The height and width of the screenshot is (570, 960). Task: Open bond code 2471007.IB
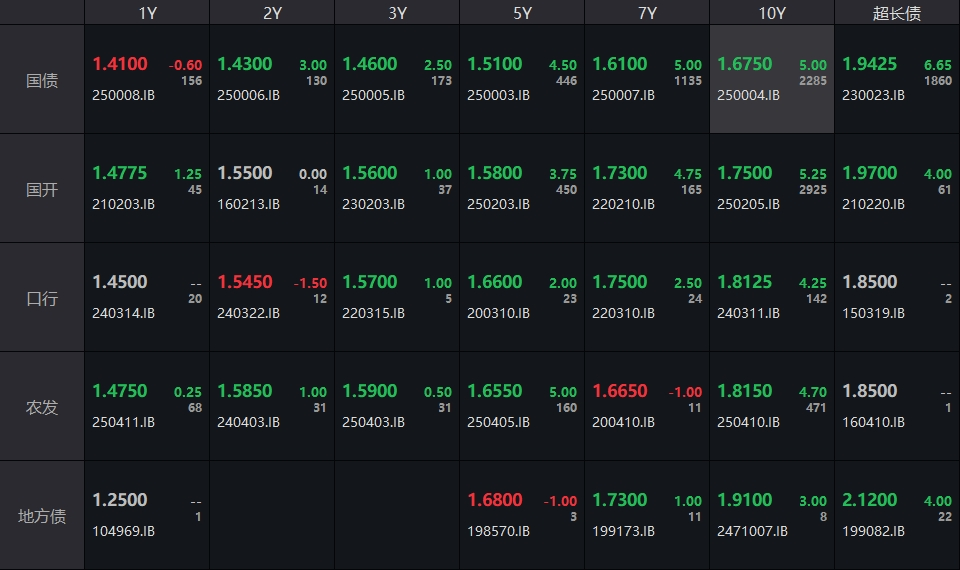[752, 532]
